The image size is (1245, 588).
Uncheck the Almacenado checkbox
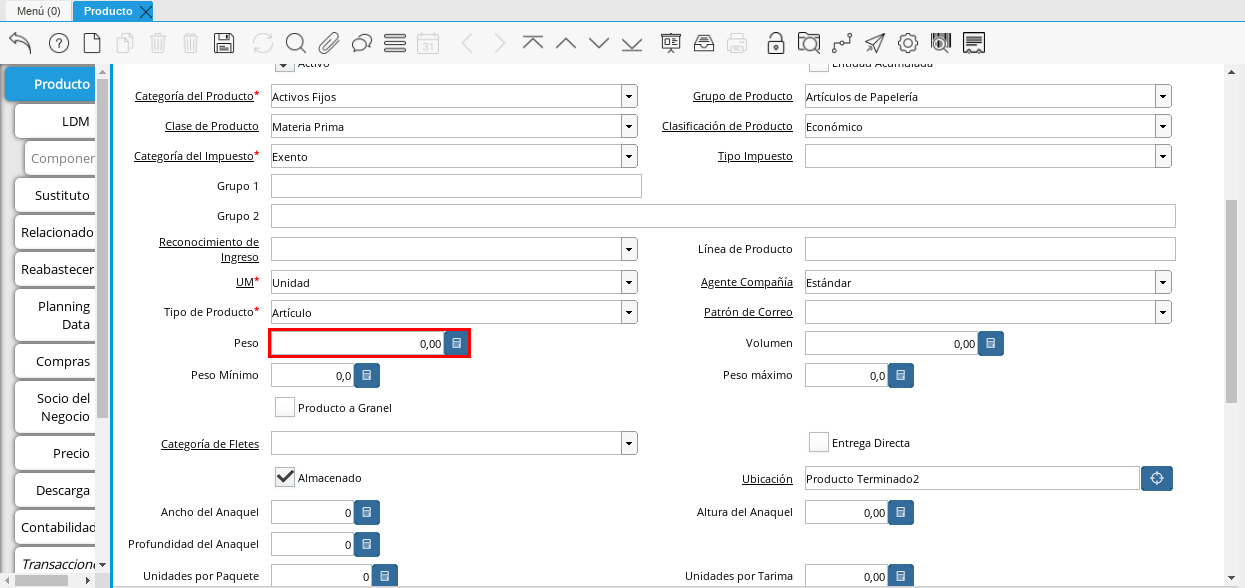click(285, 477)
